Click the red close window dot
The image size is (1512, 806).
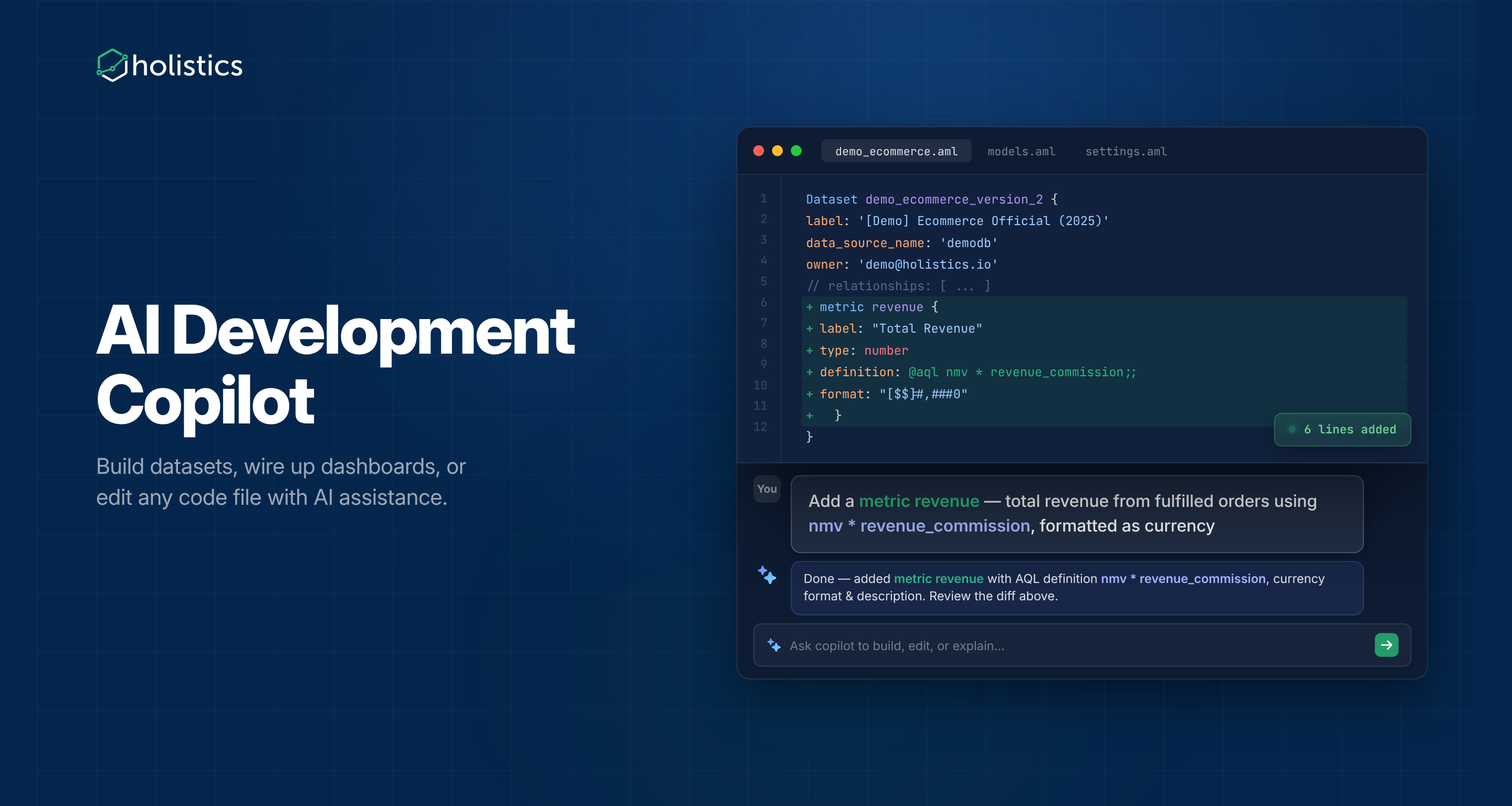(758, 151)
